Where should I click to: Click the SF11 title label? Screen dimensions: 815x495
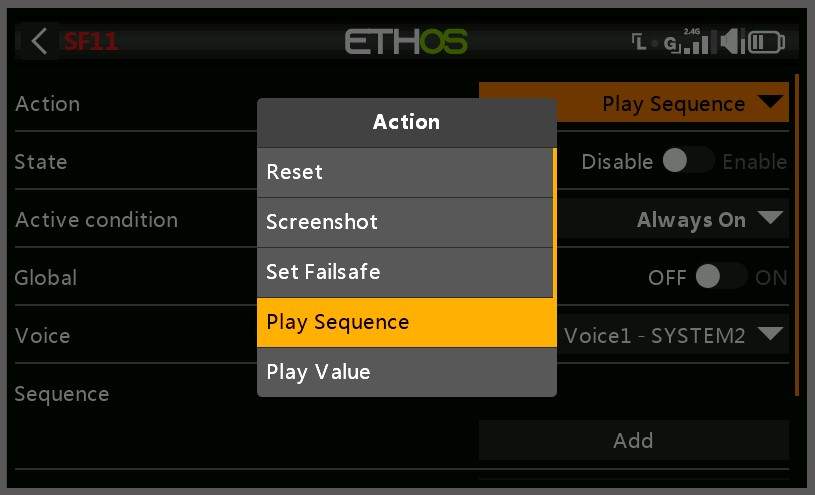point(90,41)
